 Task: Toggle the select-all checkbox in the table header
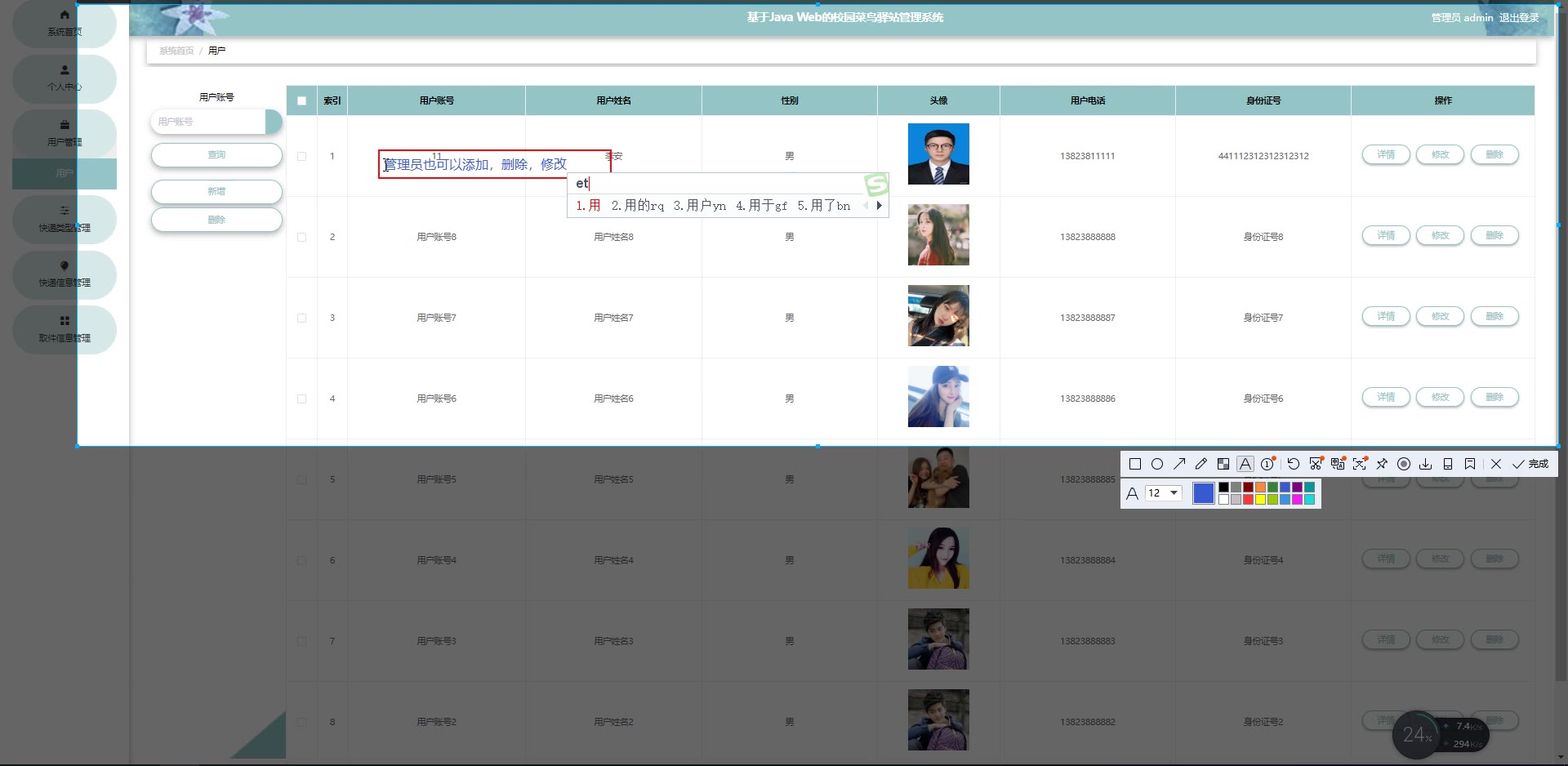click(x=302, y=101)
